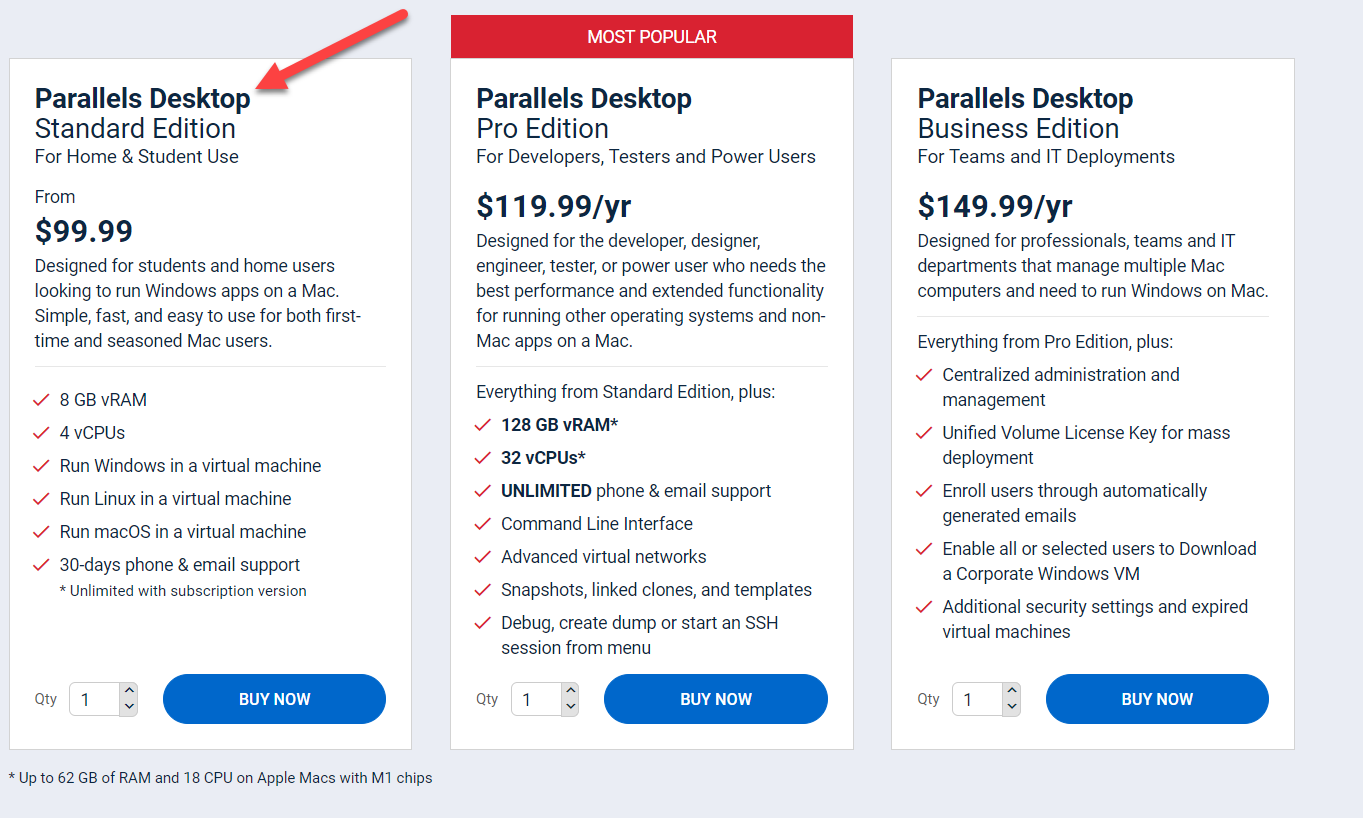Screen dimensions: 1363x818
Task: Click checkmark beside 128 GB vRAM
Action: tap(483, 425)
